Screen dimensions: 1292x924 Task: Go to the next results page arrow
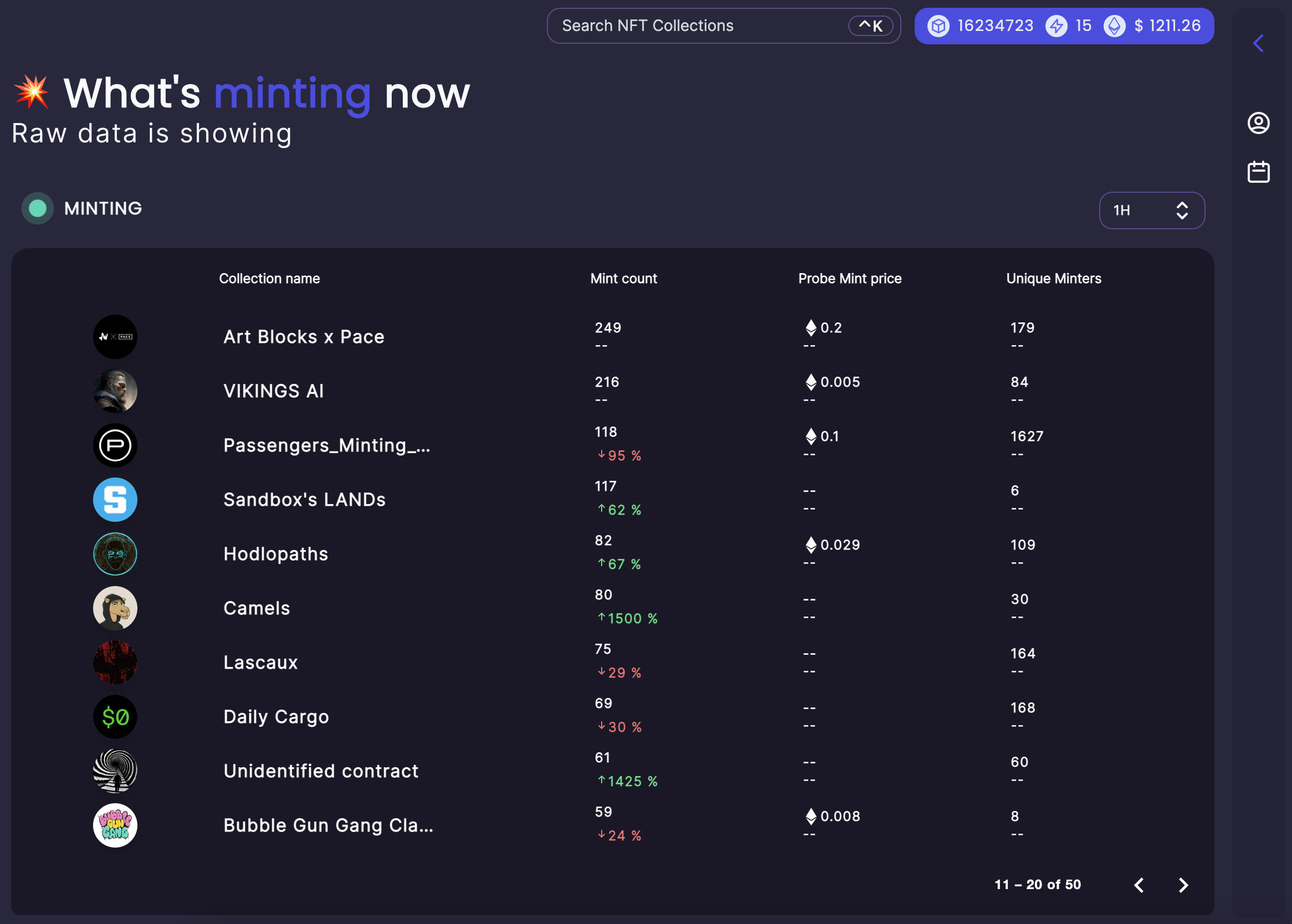[1185, 885]
